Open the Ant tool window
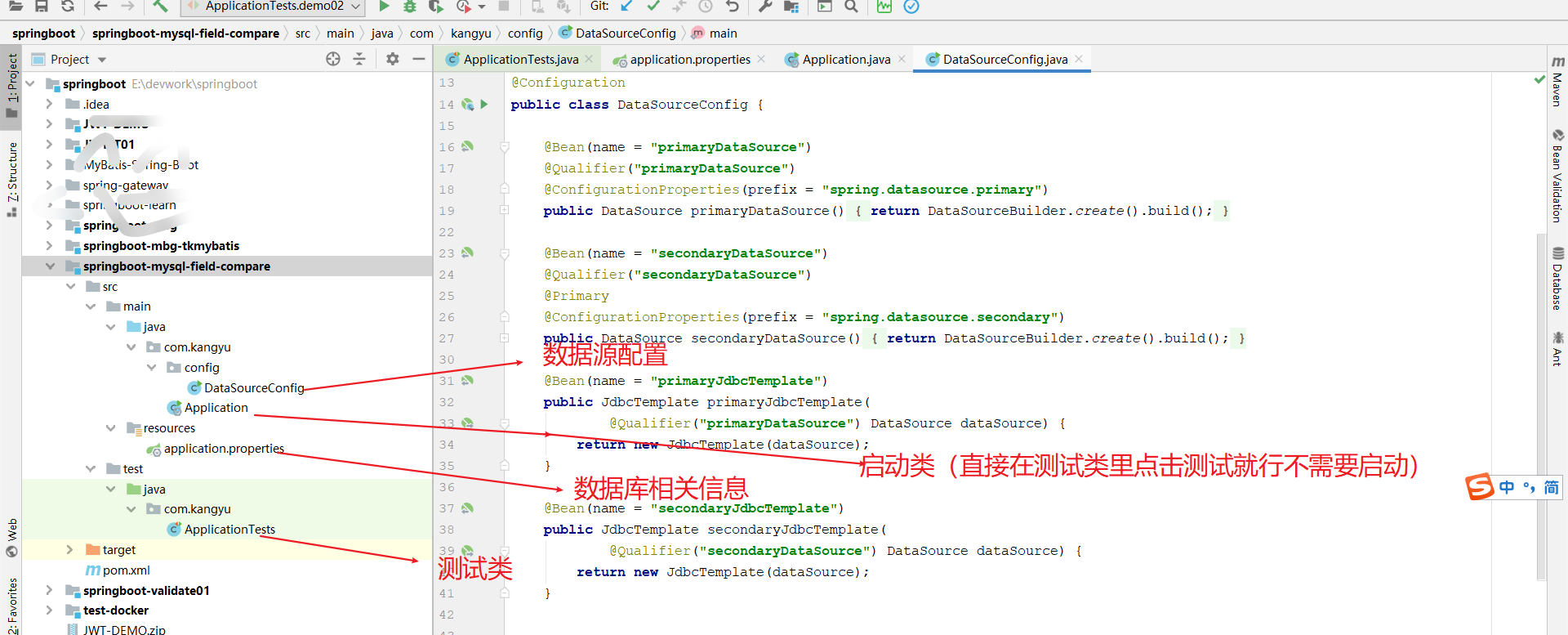Viewport: 1568px width, 635px height. pos(1557,348)
